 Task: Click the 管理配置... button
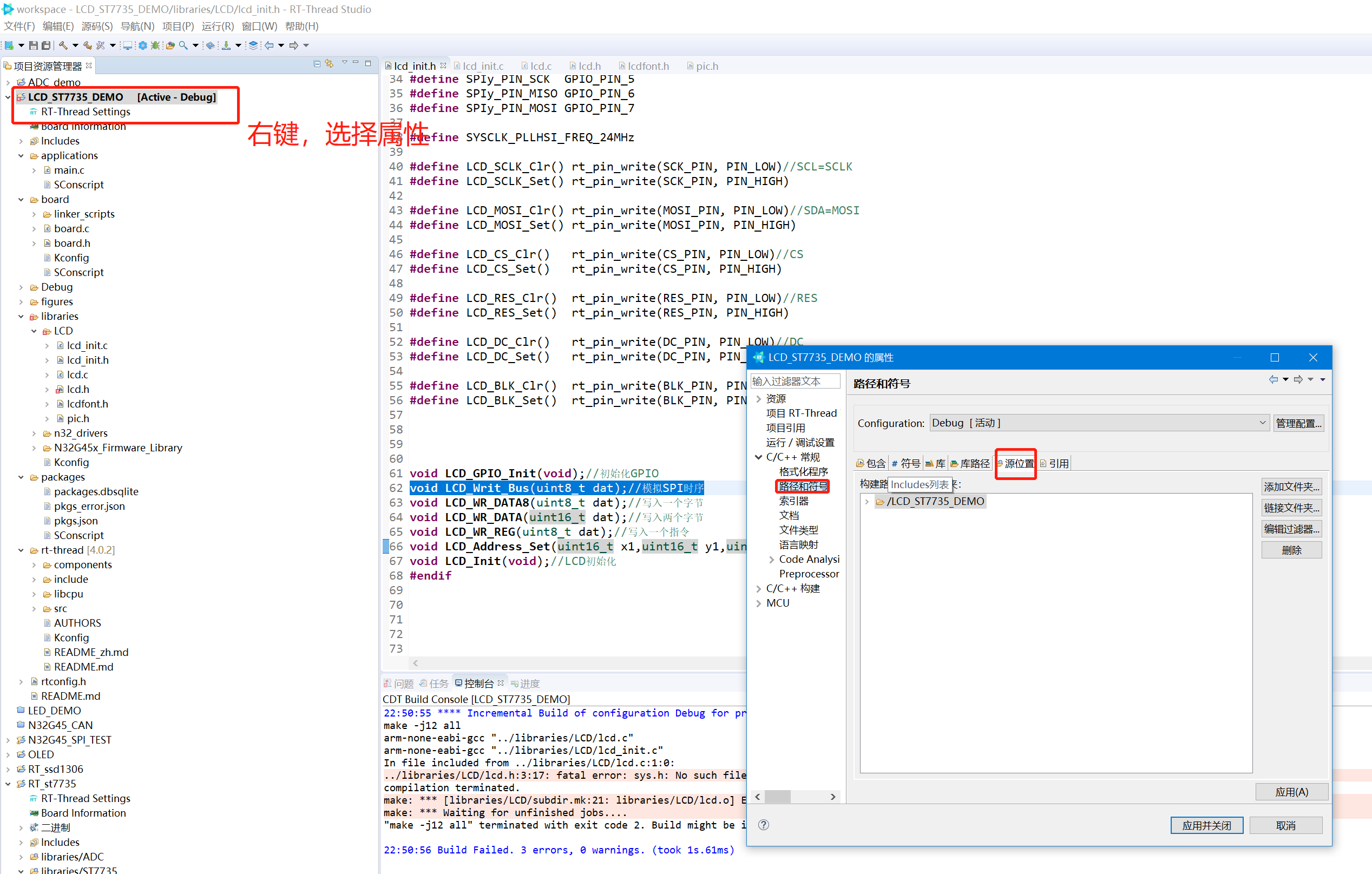tap(1298, 423)
